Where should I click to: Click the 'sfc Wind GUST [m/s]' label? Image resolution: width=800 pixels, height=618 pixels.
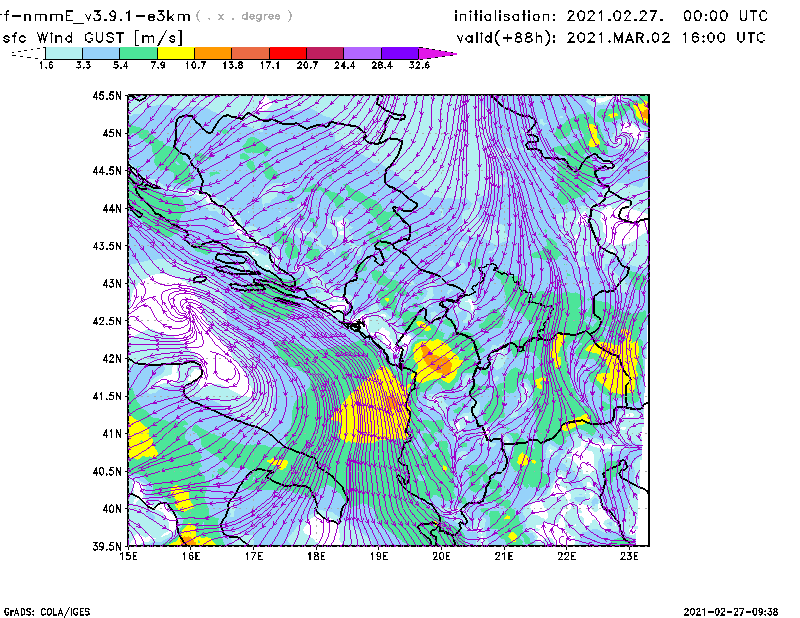tap(92, 38)
